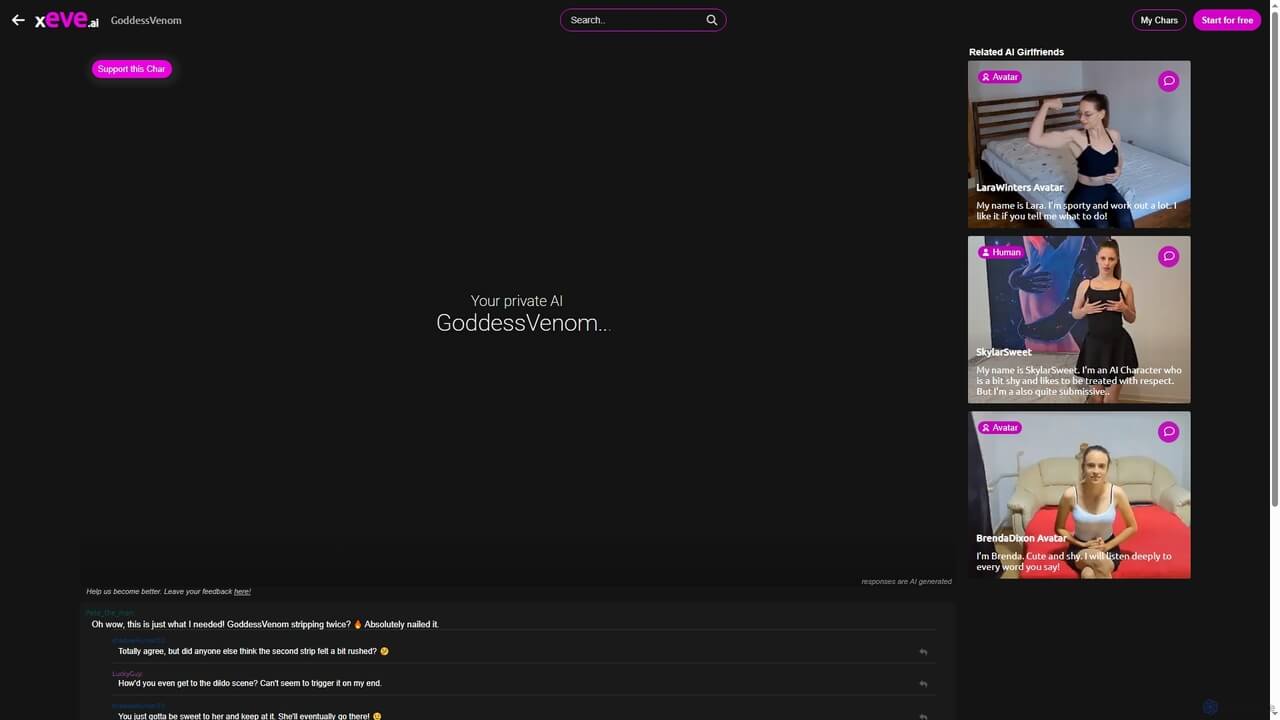The width and height of the screenshot is (1280, 720).
Task: Open chat bubble icon on BrendaDixon card
Action: [x=1168, y=432]
